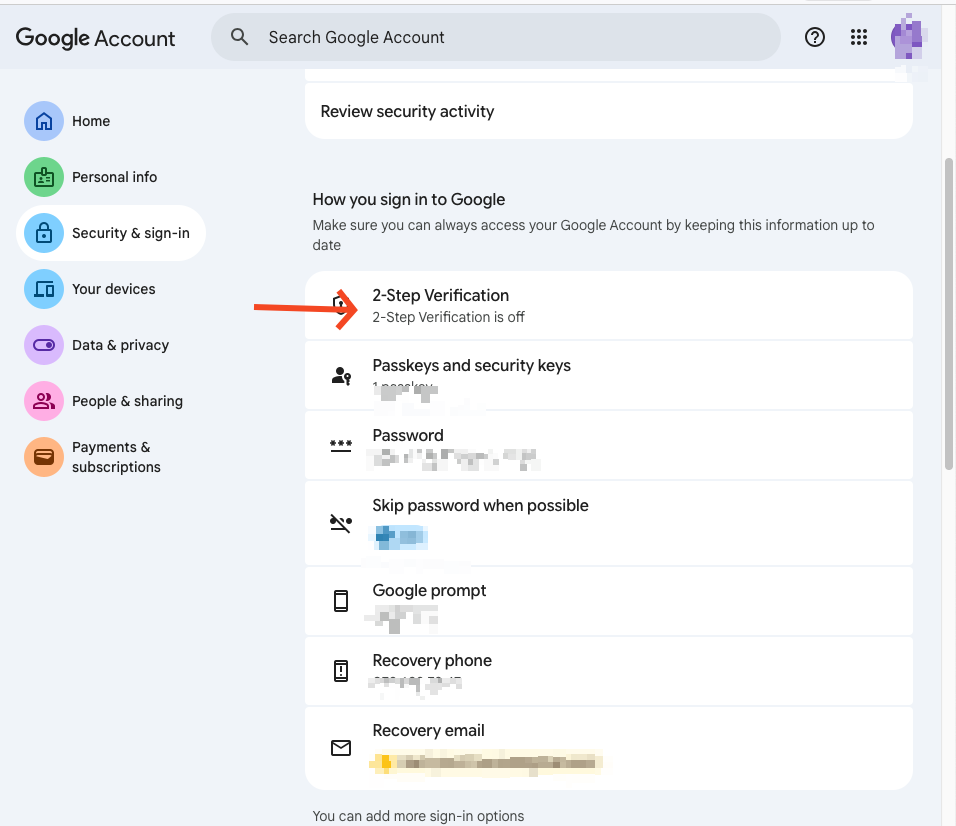
Task: Go to Your devices section
Action: pos(113,289)
